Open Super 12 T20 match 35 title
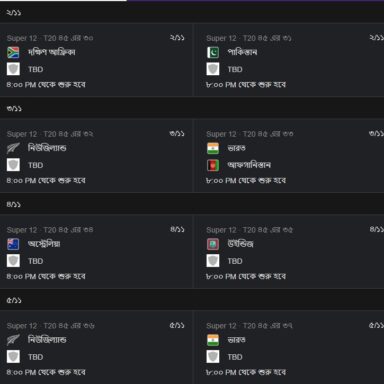Screen dimensions: 384x384 click(x=249, y=230)
